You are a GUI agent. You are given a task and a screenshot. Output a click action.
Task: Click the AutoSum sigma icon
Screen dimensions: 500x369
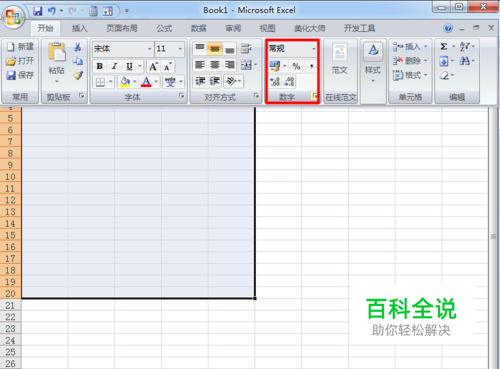click(x=444, y=47)
